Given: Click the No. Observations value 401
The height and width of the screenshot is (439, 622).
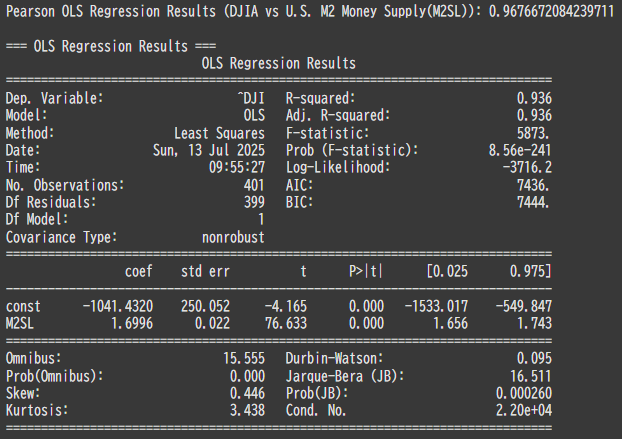Looking at the screenshot, I should click(x=254, y=185).
